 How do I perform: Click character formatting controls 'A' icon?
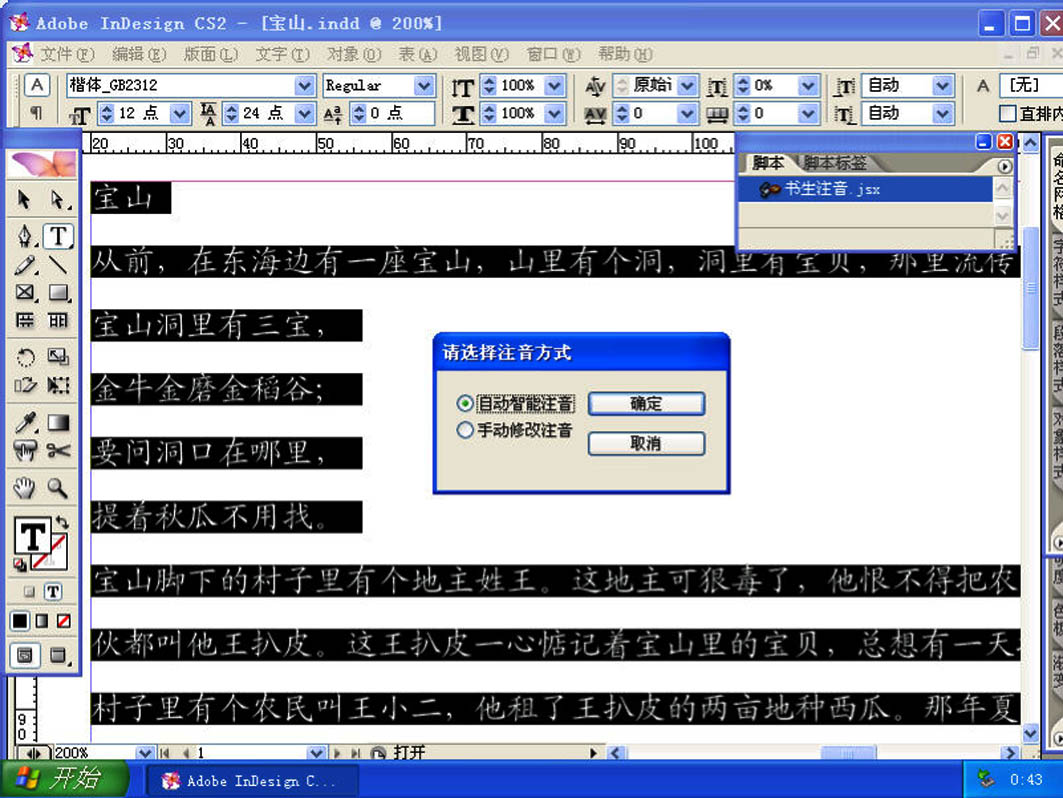click(x=37, y=85)
